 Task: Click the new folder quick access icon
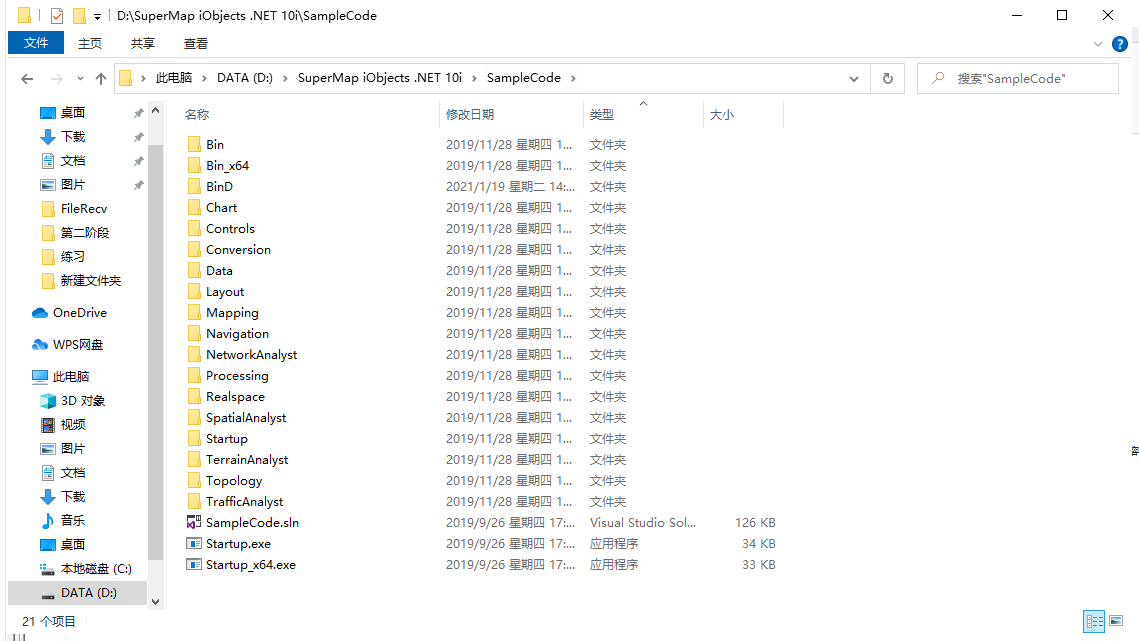coord(79,15)
